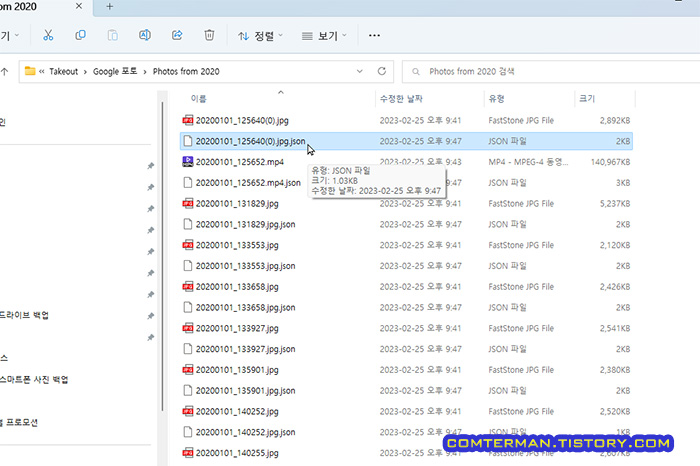The height and width of the screenshot is (466, 700).
Task: Close the current Explorer tab
Action: 79,6
